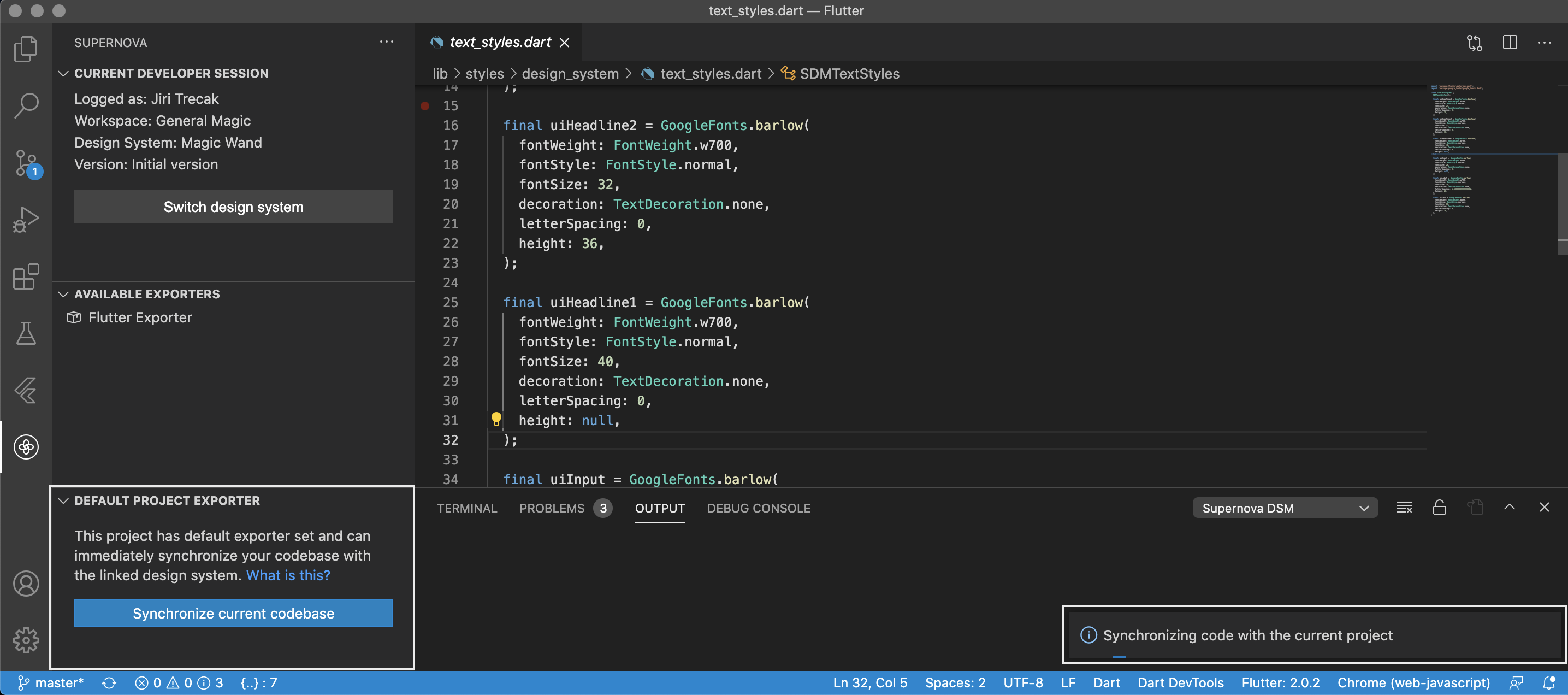Click the Synchronizing code notification message
This screenshot has width=1568, height=695.
(1247, 635)
